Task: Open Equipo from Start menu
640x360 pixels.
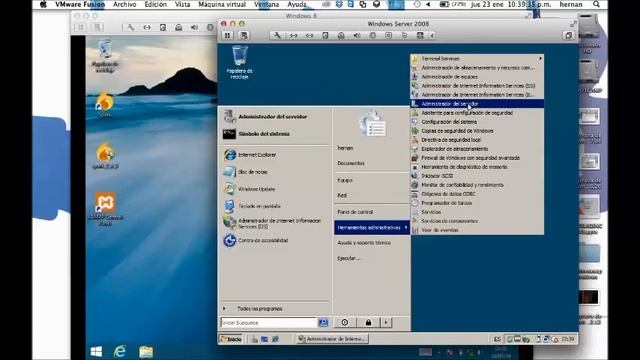Action: [x=372, y=180]
